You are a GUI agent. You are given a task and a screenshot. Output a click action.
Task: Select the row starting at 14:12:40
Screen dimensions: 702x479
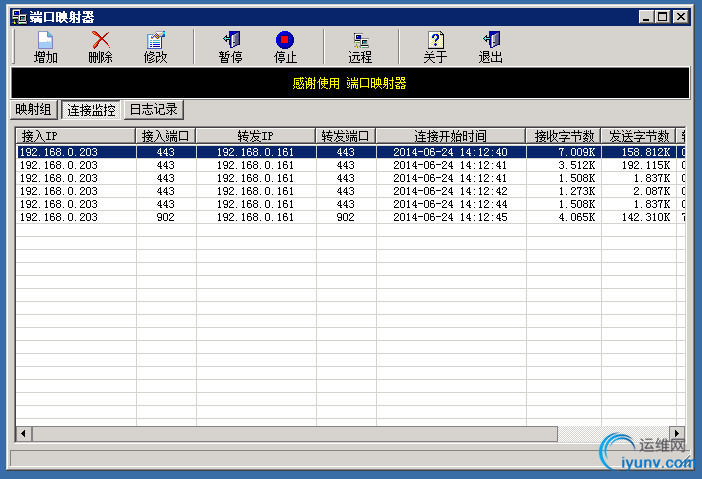351,152
